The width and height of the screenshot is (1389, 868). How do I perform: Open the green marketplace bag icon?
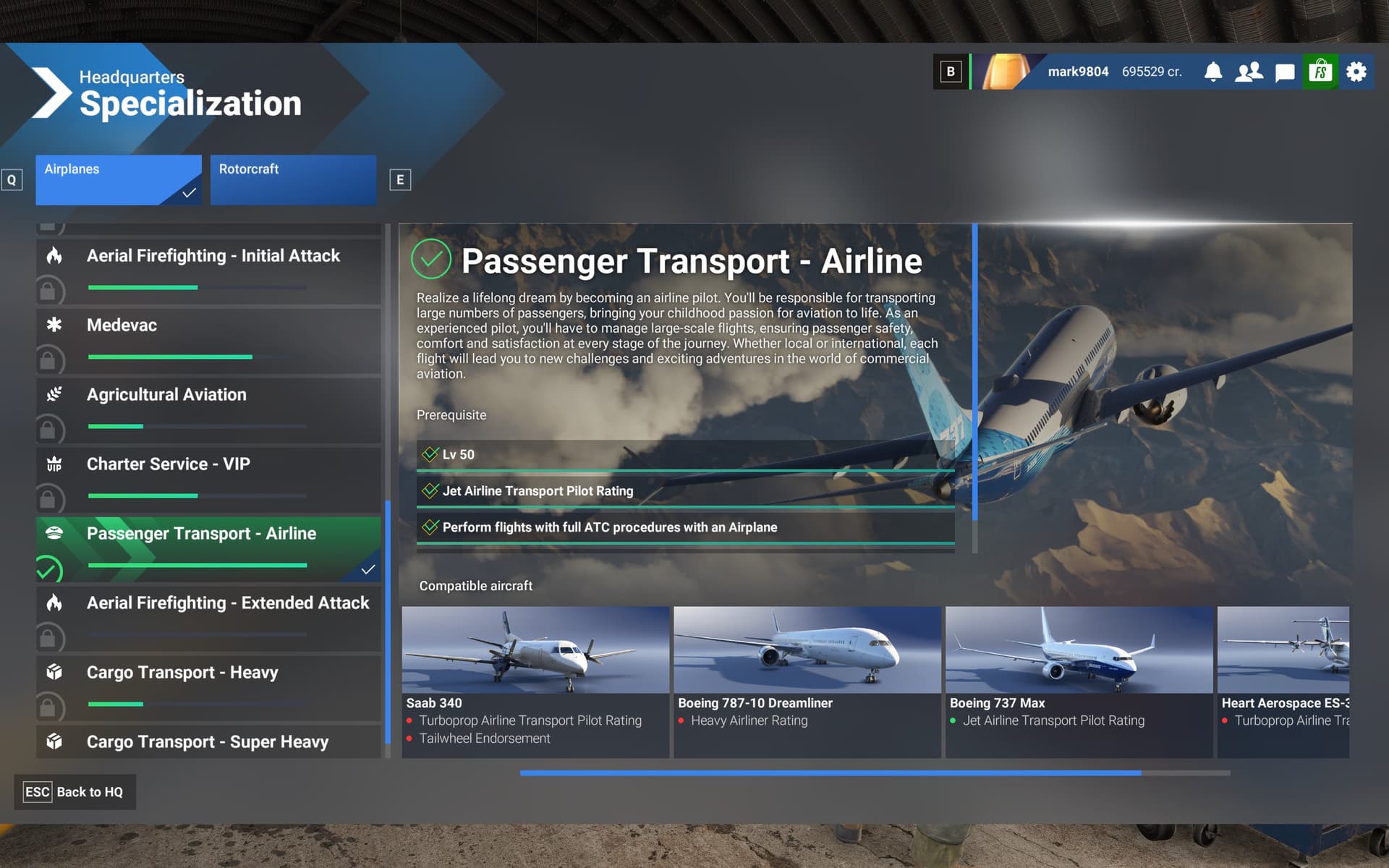[1320, 72]
